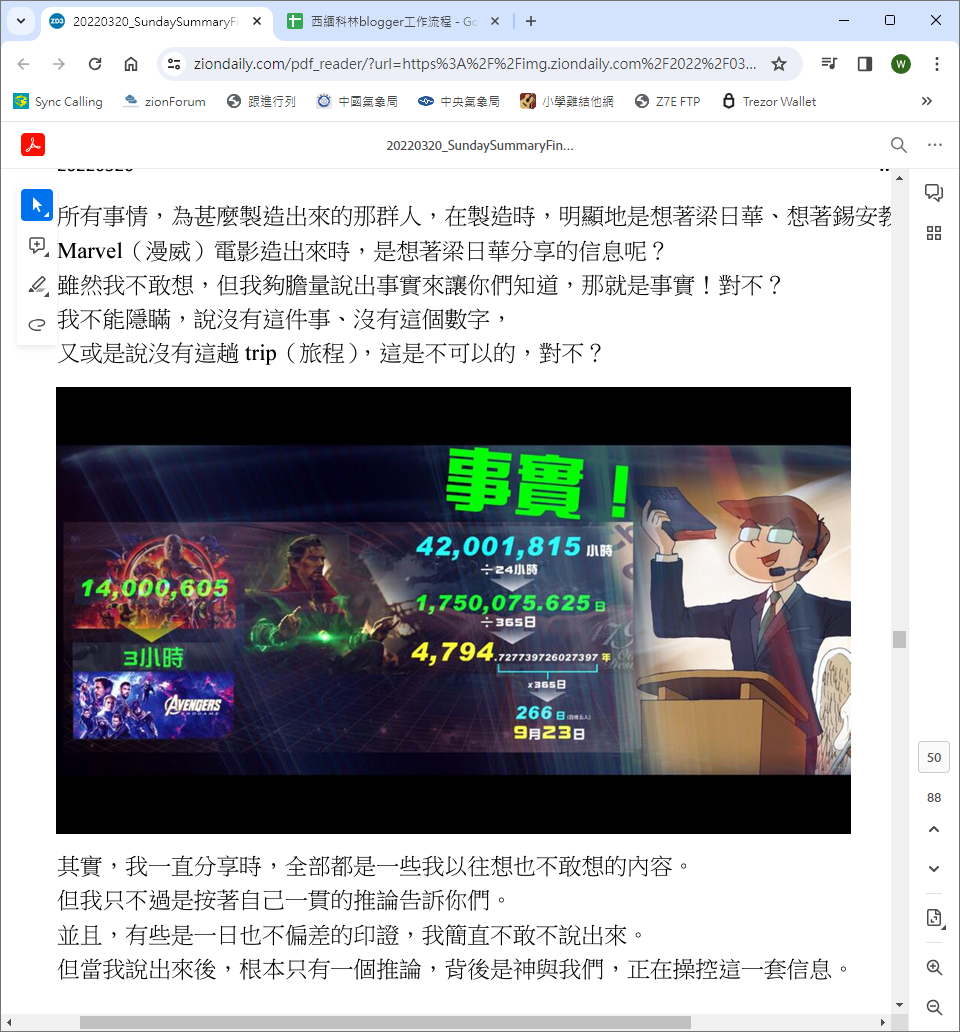960x1032 pixels.
Task: Click horizontal scrollbar right arrow
Action: tap(882, 1022)
